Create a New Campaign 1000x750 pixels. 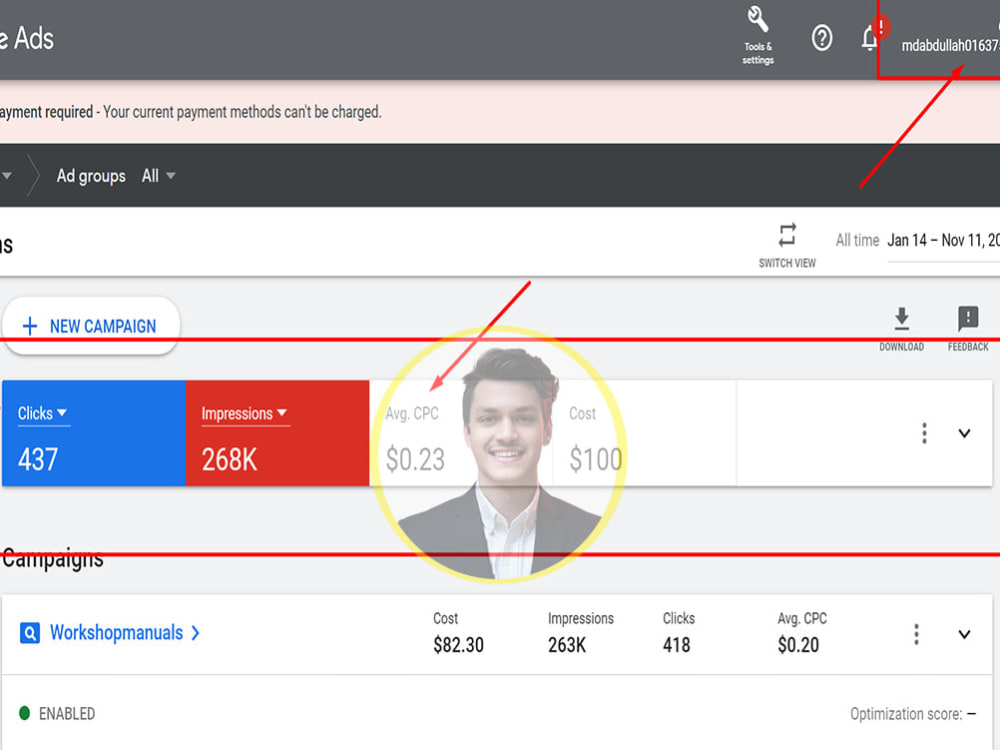(x=91, y=326)
